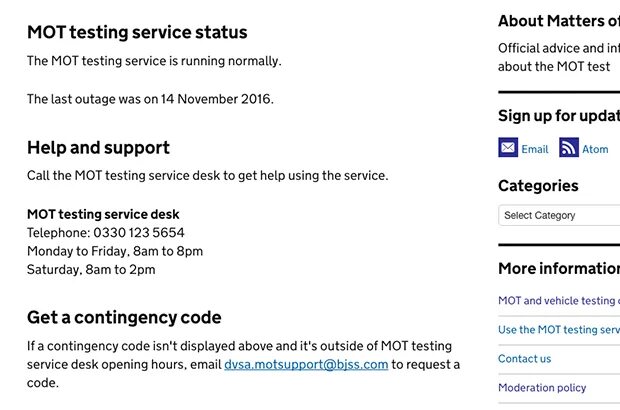The height and width of the screenshot is (410, 620).
Task: Open the Atom feed link
Action: click(595, 149)
